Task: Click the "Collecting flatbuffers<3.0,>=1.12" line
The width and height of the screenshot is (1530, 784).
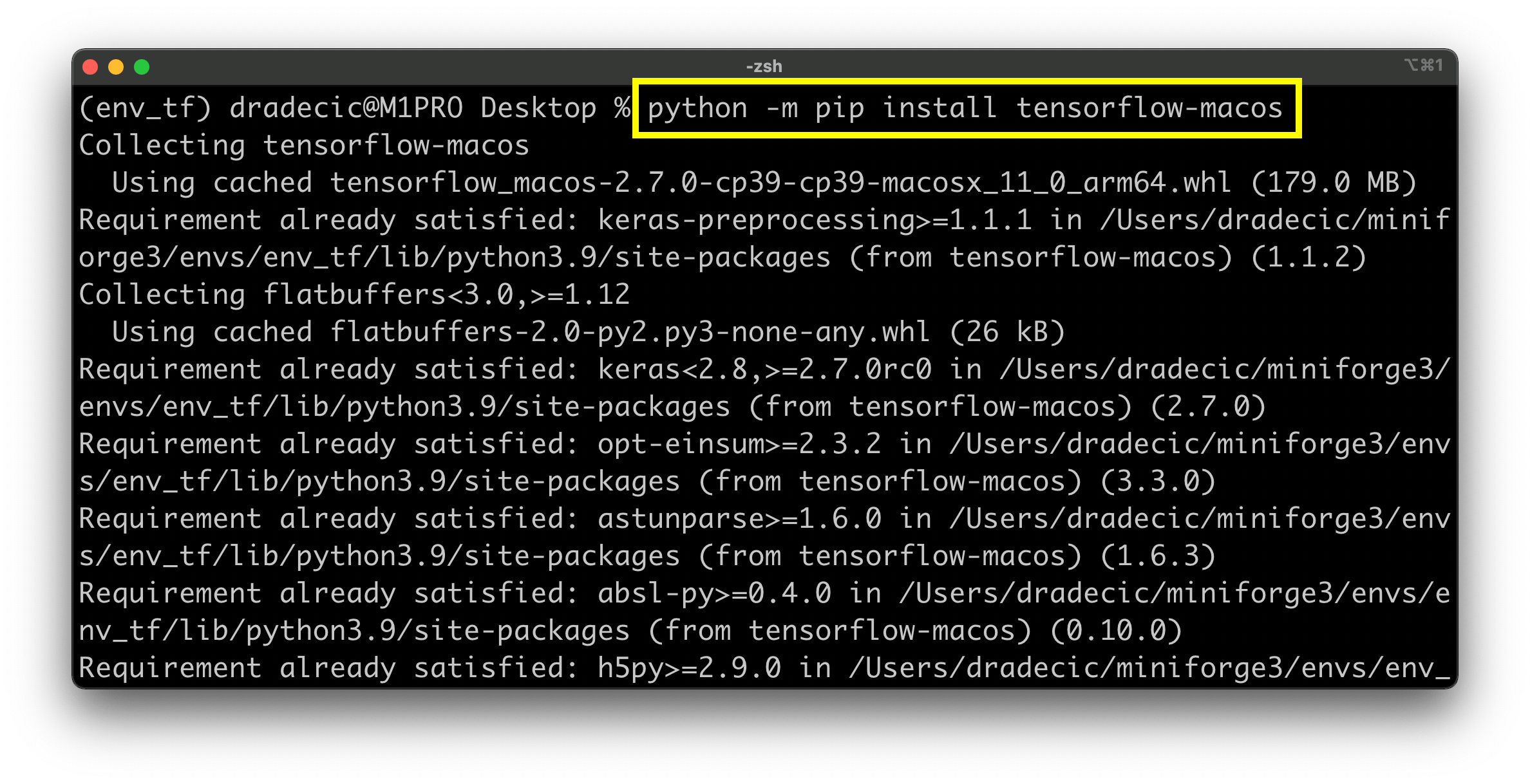Action: pos(354,295)
